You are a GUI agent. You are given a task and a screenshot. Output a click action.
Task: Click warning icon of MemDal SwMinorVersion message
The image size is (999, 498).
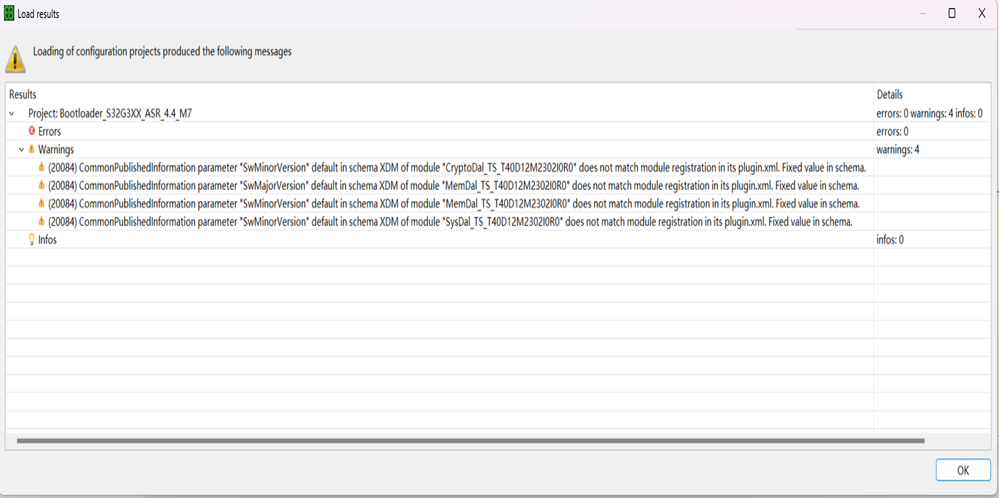click(41, 204)
